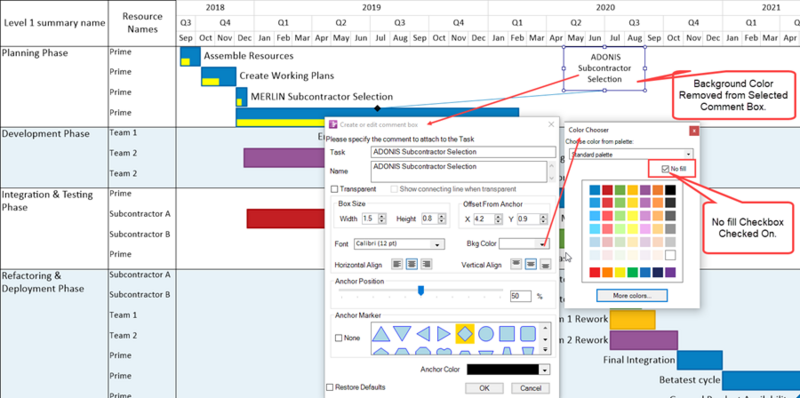Close the Create or edit comment box dialog

pyautogui.click(x=551, y=125)
